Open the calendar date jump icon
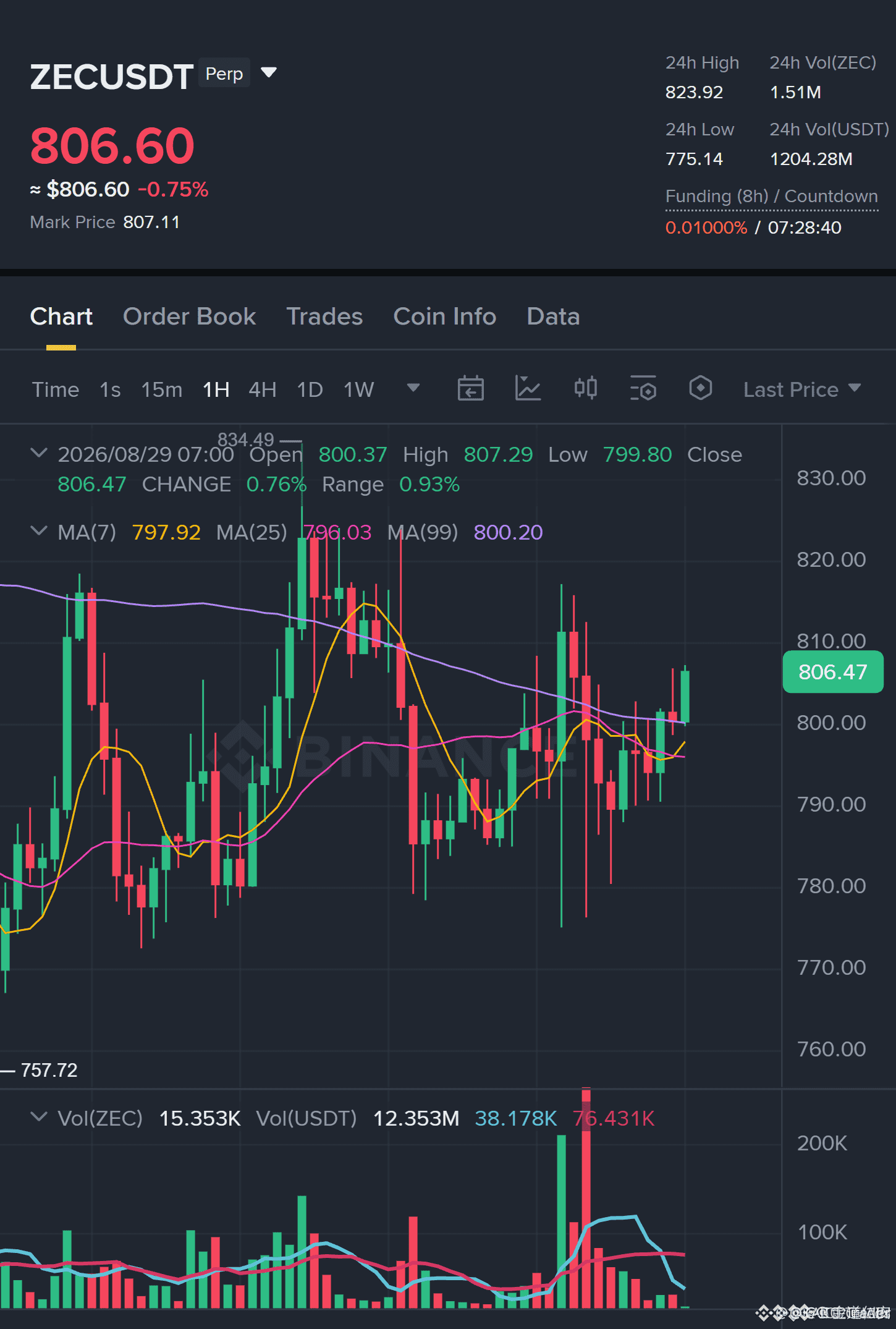This screenshot has width=896, height=1329. click(x=470, y=389)
